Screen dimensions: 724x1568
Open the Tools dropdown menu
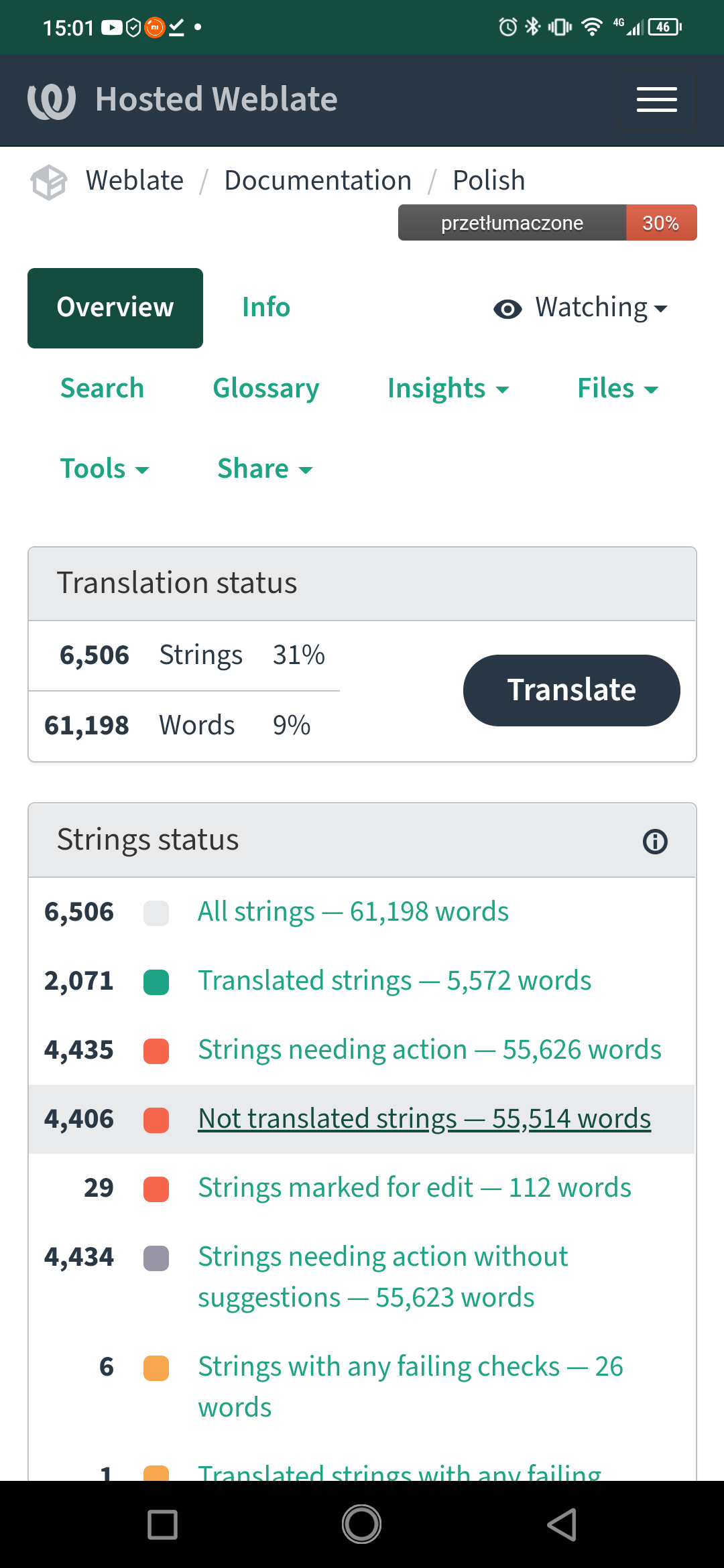[x=104, y=469]
